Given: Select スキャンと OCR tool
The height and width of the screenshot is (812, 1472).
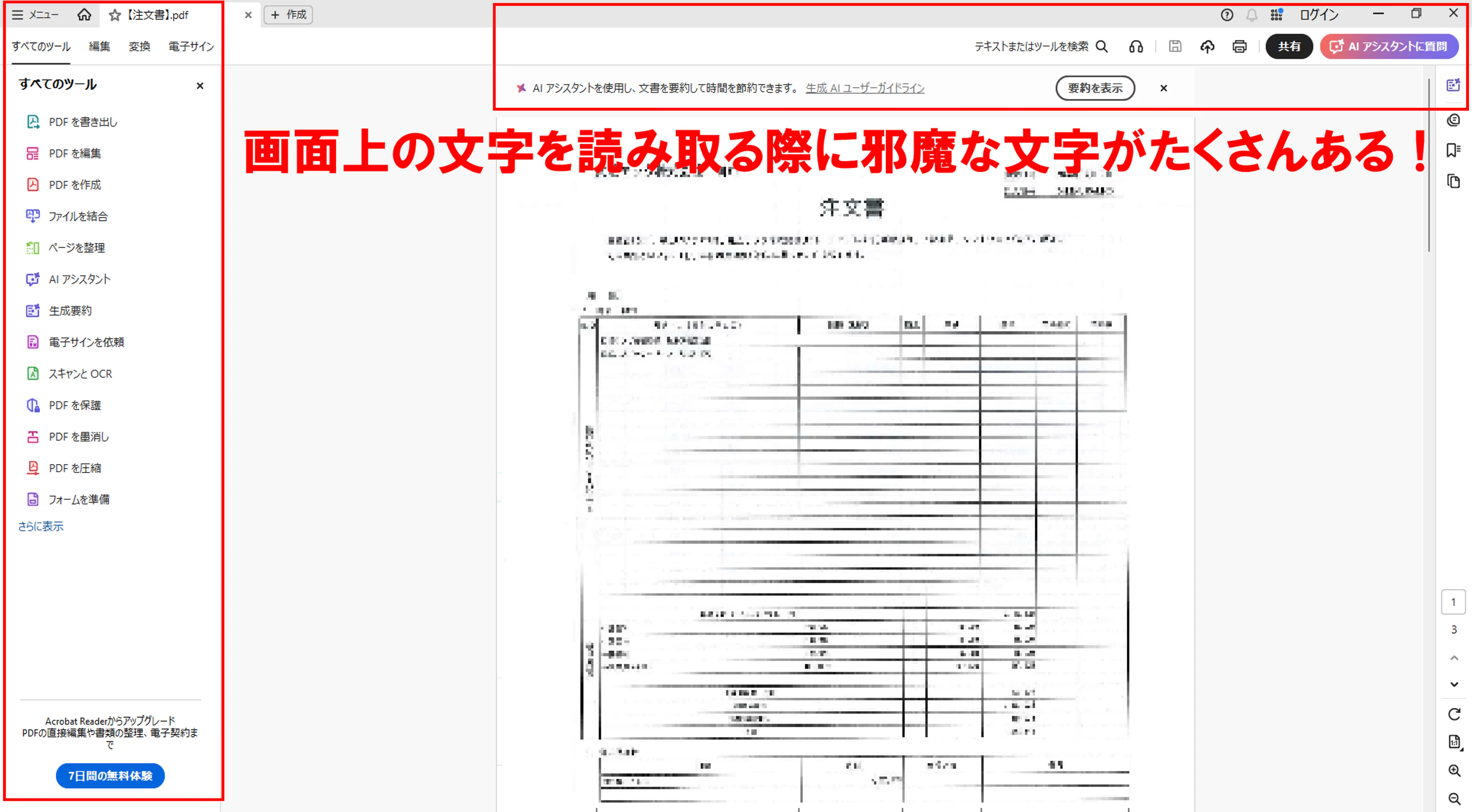Looking at the screenshot, I should [x=69, y=373].
